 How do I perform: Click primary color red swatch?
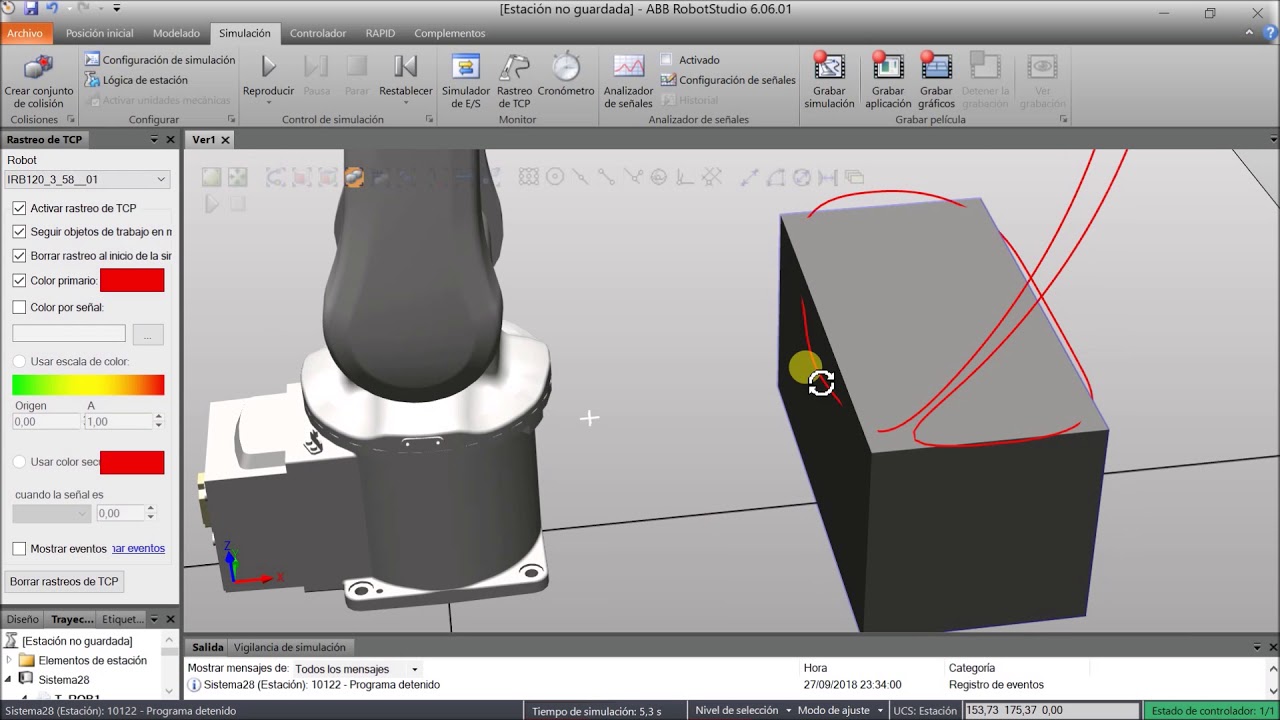point(132,281)
